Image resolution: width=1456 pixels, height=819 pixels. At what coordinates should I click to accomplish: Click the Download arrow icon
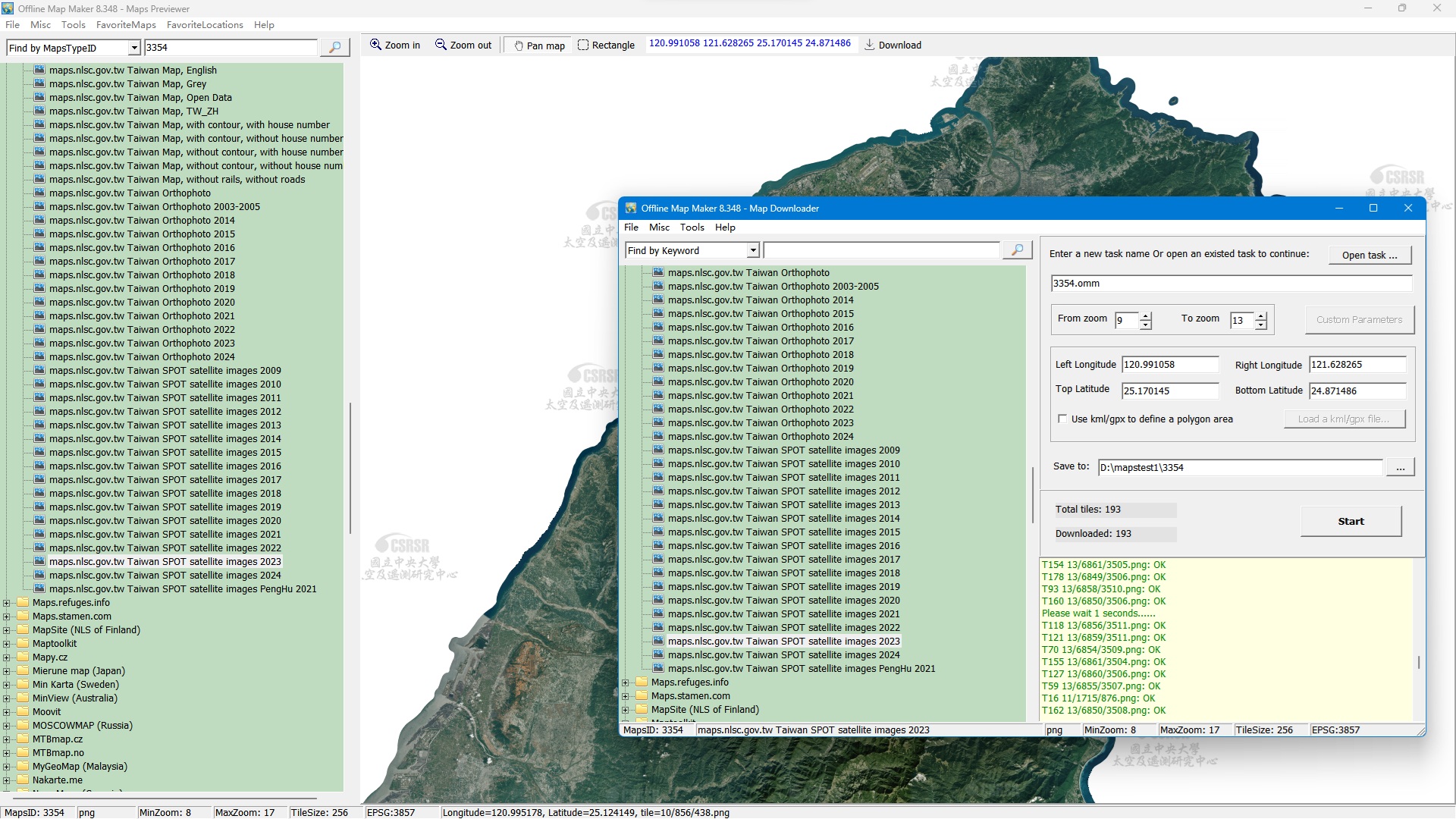[870, 45]
